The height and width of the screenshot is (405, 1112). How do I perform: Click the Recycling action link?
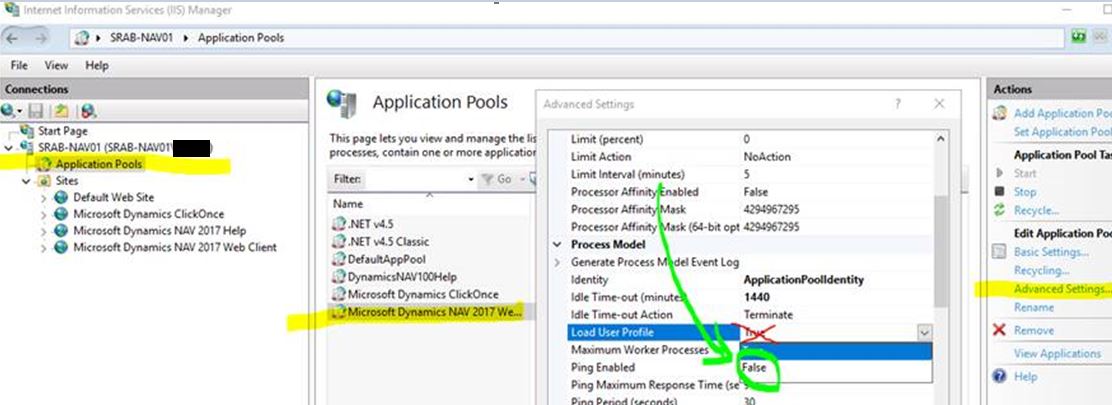click(x=1042, y=270)
